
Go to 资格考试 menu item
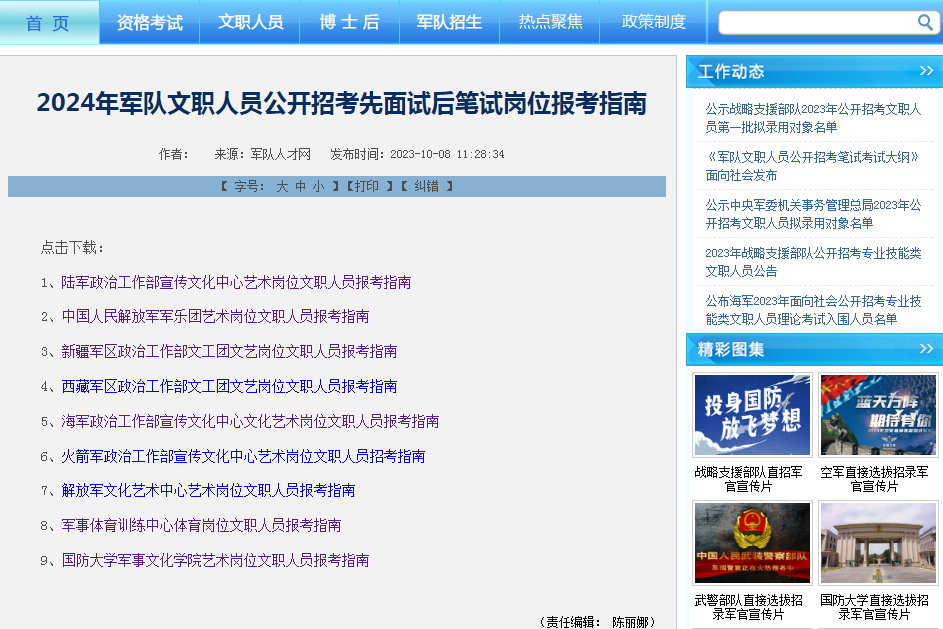[x=149, y=22]
